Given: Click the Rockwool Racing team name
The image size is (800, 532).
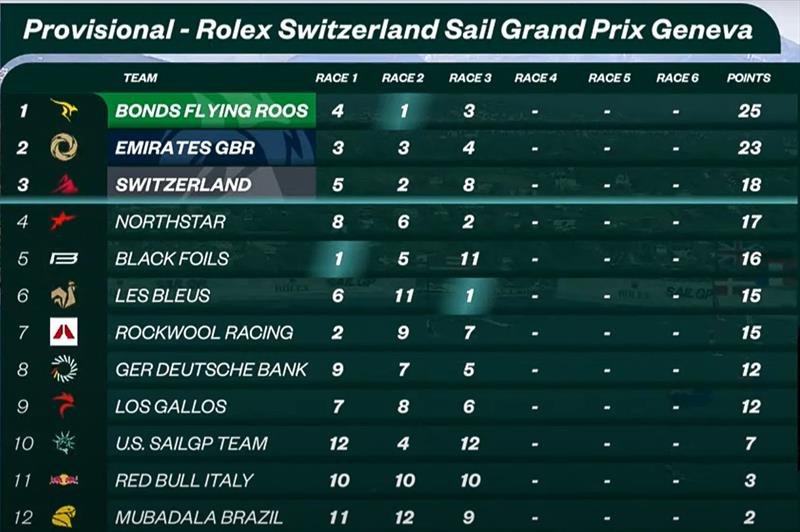Looking at the screenshot, I should [204, 332].
